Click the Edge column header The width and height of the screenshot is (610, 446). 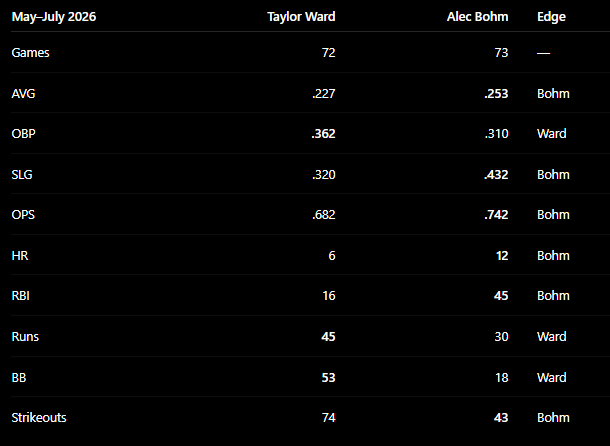(x=551, y=17)
